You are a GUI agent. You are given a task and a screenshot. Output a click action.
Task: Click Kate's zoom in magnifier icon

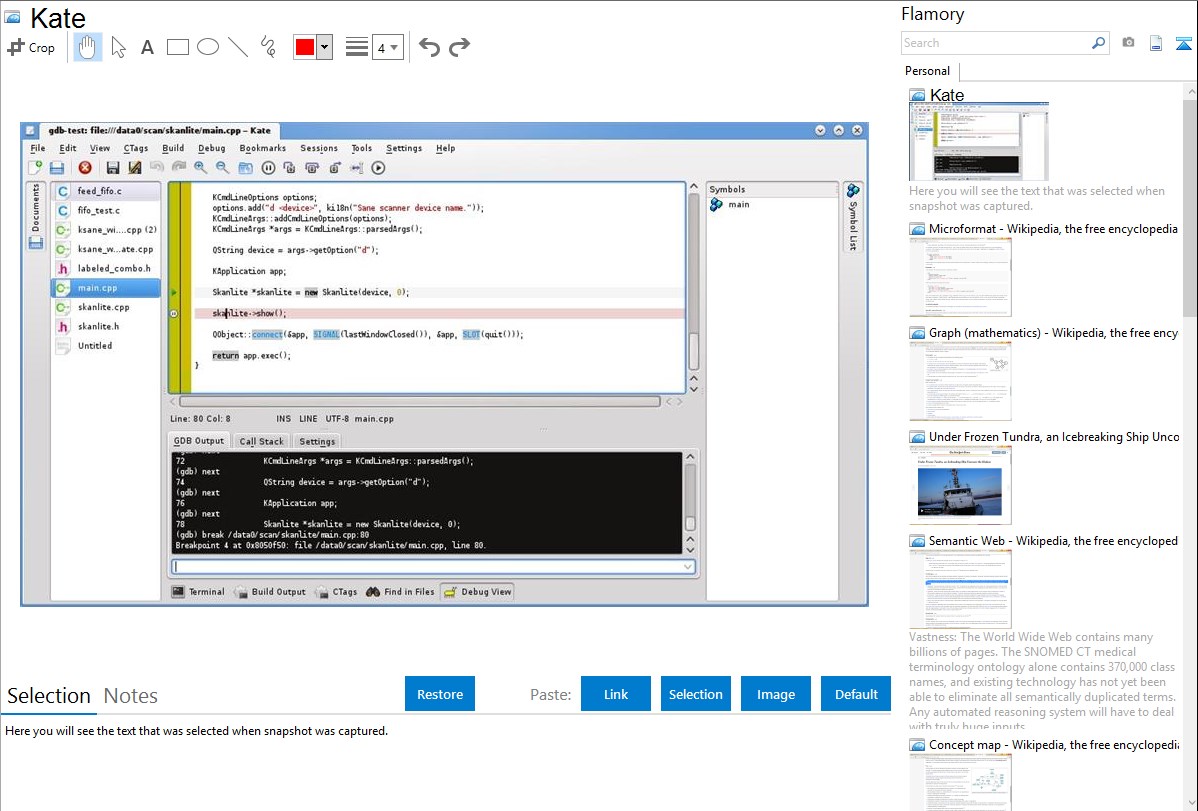tap(200, 168)
